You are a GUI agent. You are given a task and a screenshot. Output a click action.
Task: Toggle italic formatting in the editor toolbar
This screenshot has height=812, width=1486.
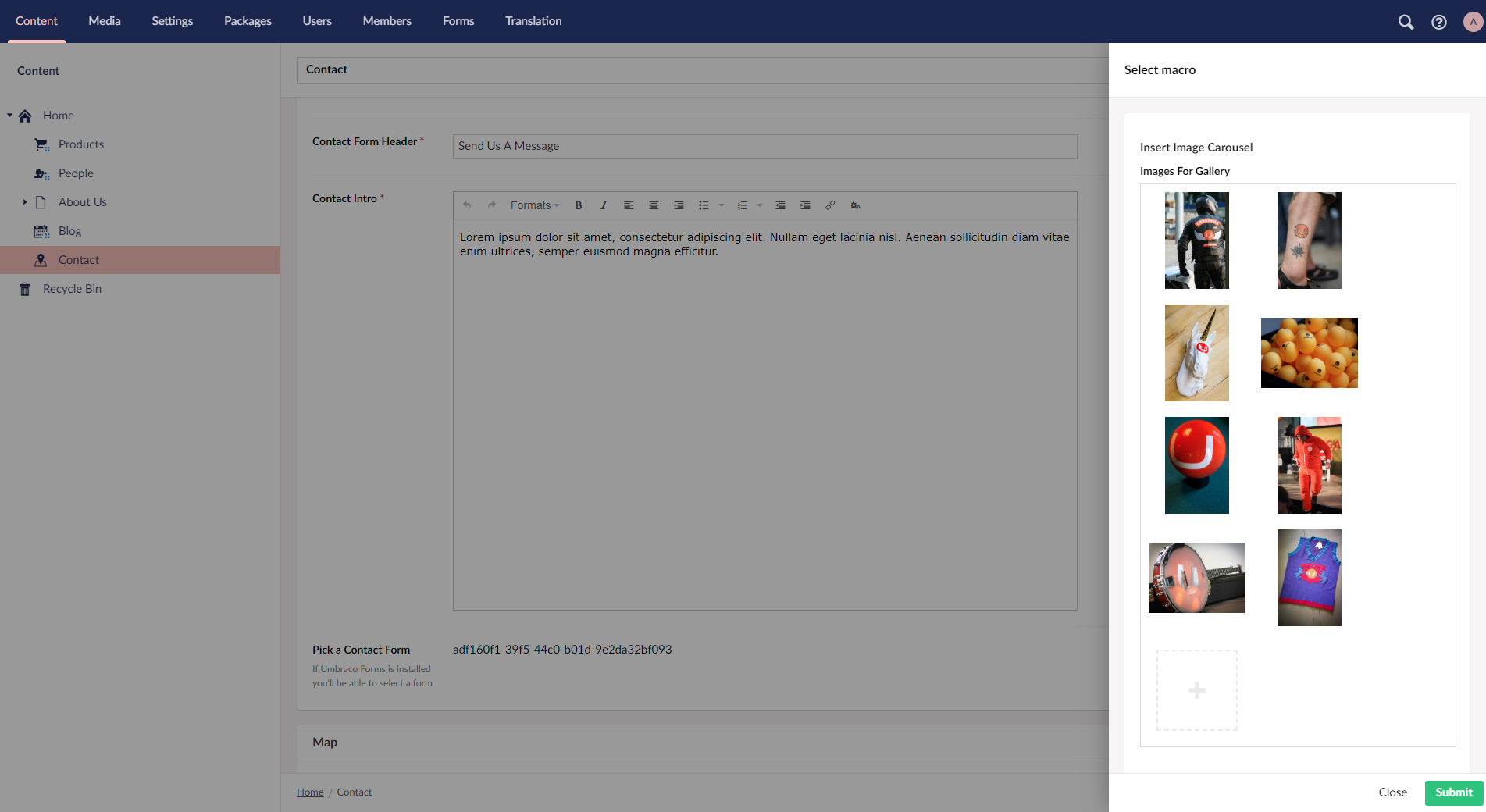(604, 205)
